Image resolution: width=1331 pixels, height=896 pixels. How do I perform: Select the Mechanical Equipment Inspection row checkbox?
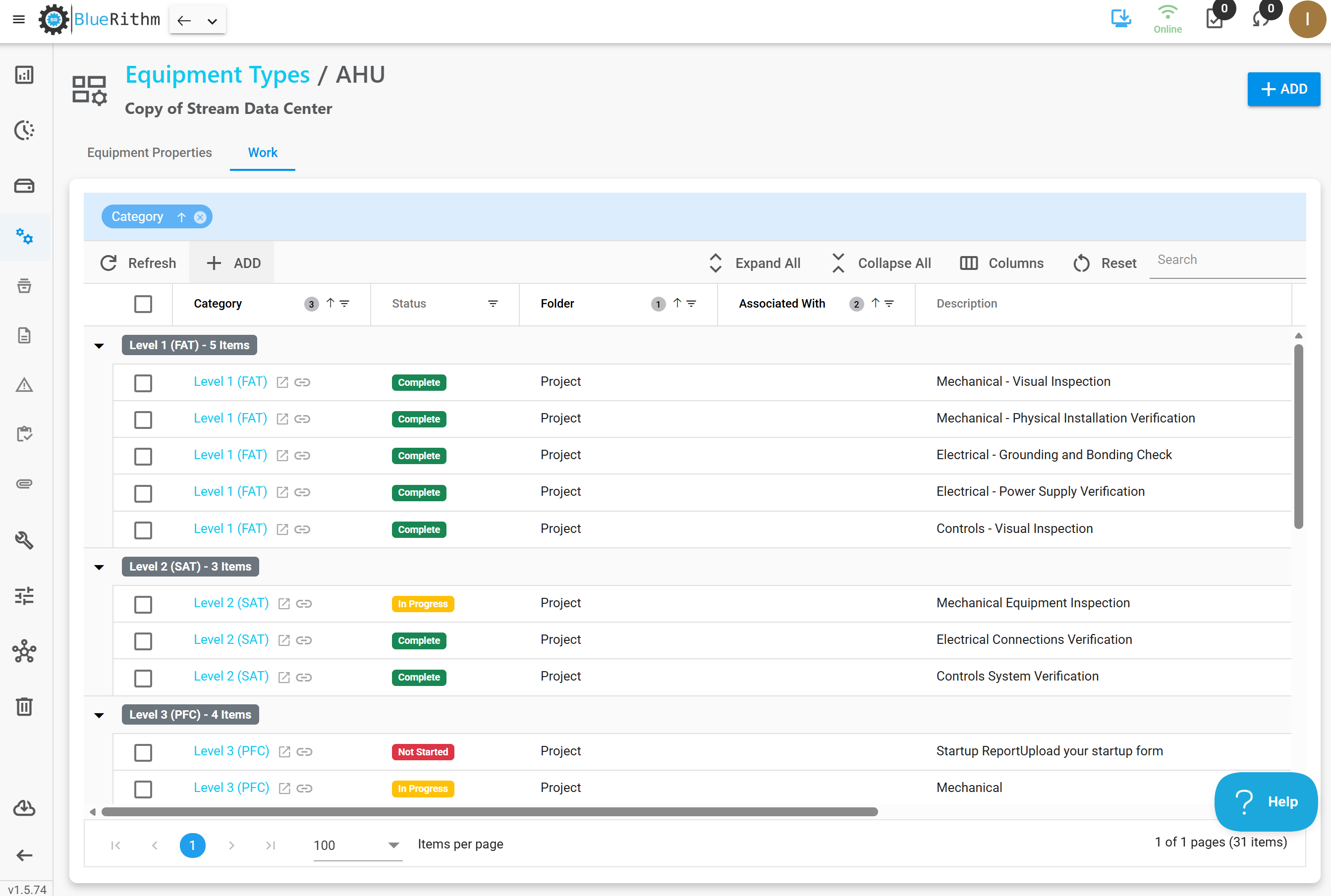pyautogui.click(x=143, y=604)
